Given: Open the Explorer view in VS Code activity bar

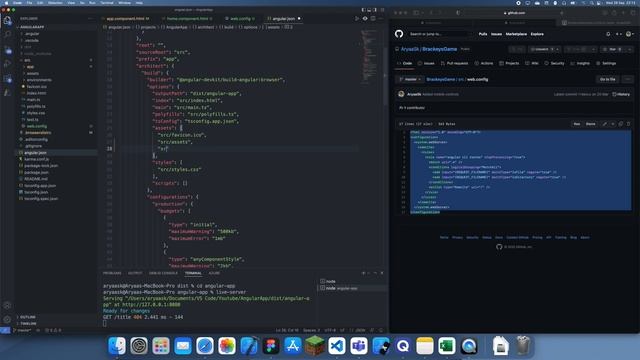Looking at the screenshot, I should 7,20.
